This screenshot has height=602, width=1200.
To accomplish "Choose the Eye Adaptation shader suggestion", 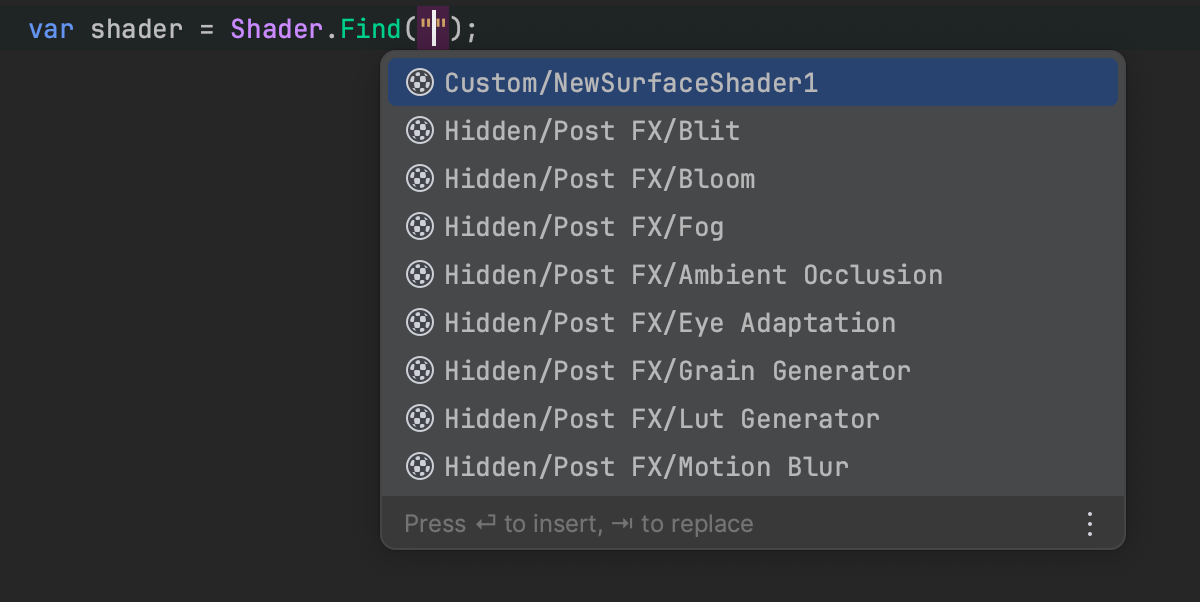I will [x=670, y=323].
